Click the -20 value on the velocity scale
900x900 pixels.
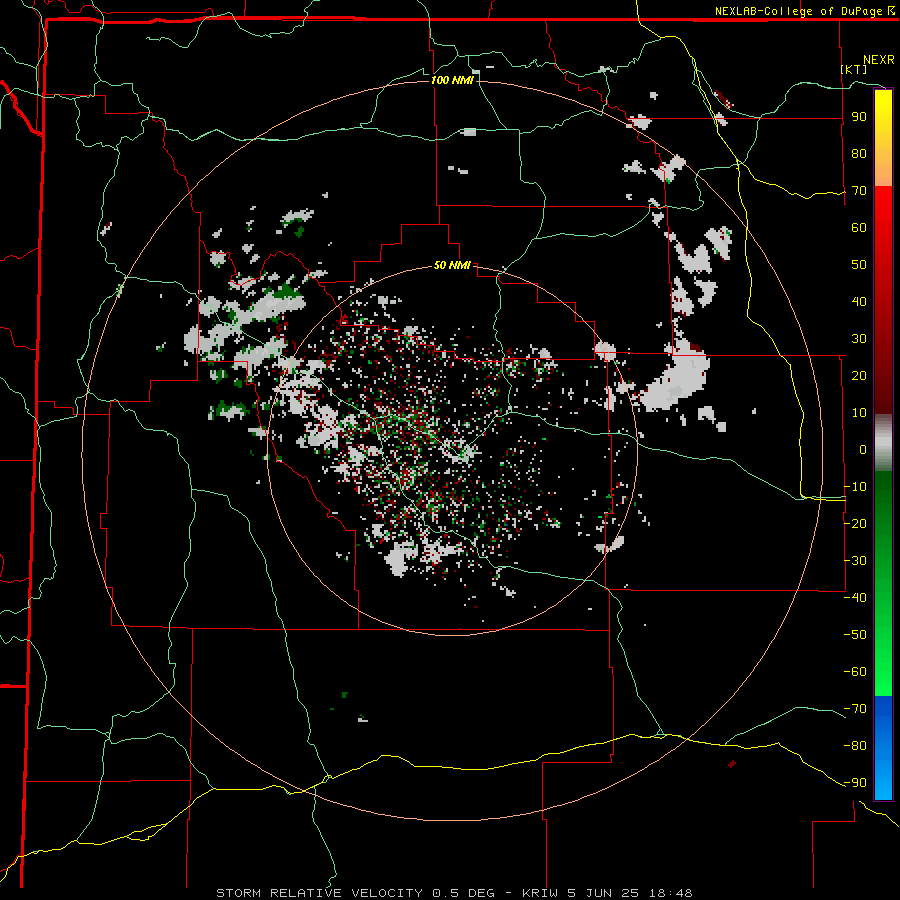(x=855, y=524)
